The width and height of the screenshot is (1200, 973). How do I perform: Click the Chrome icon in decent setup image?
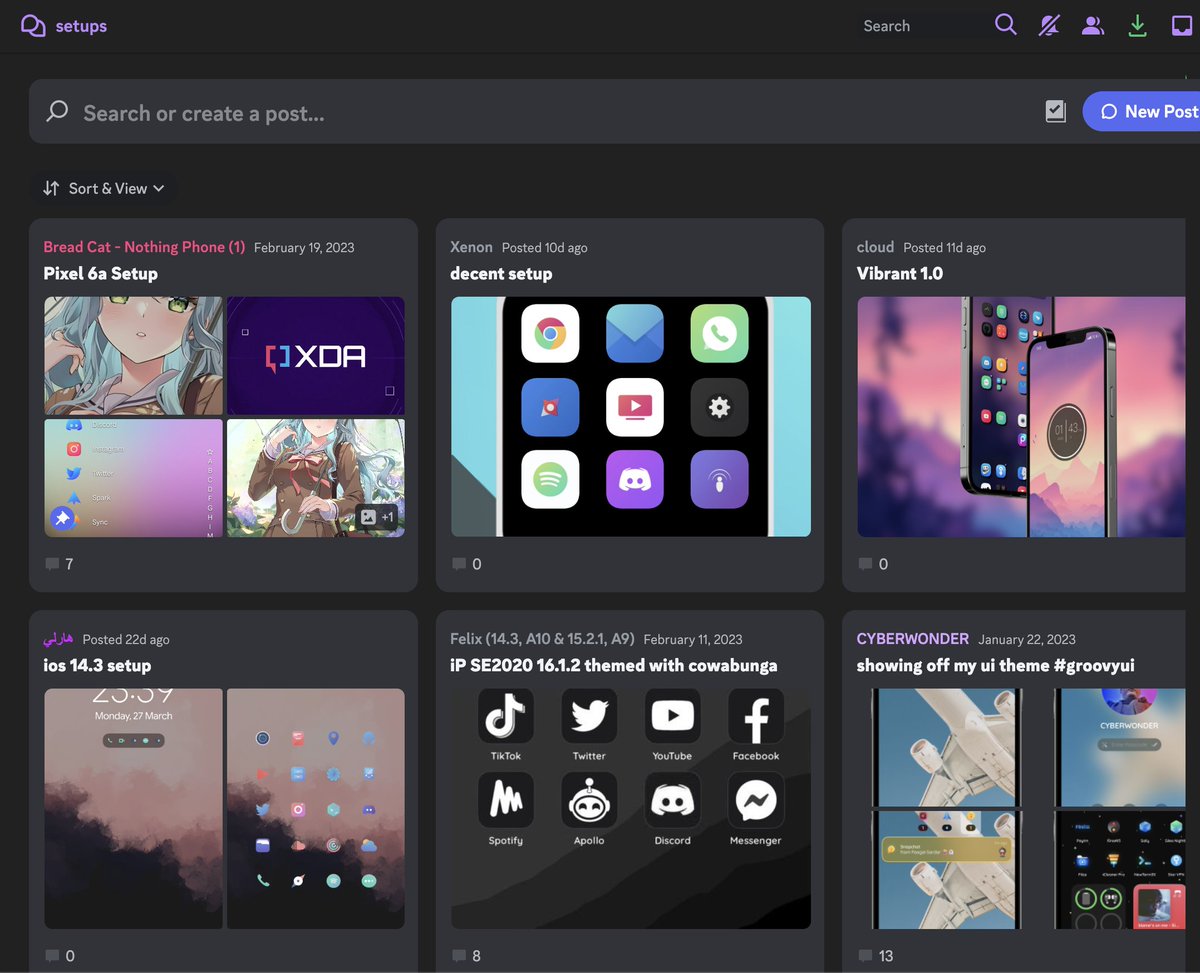pos(550,333)
